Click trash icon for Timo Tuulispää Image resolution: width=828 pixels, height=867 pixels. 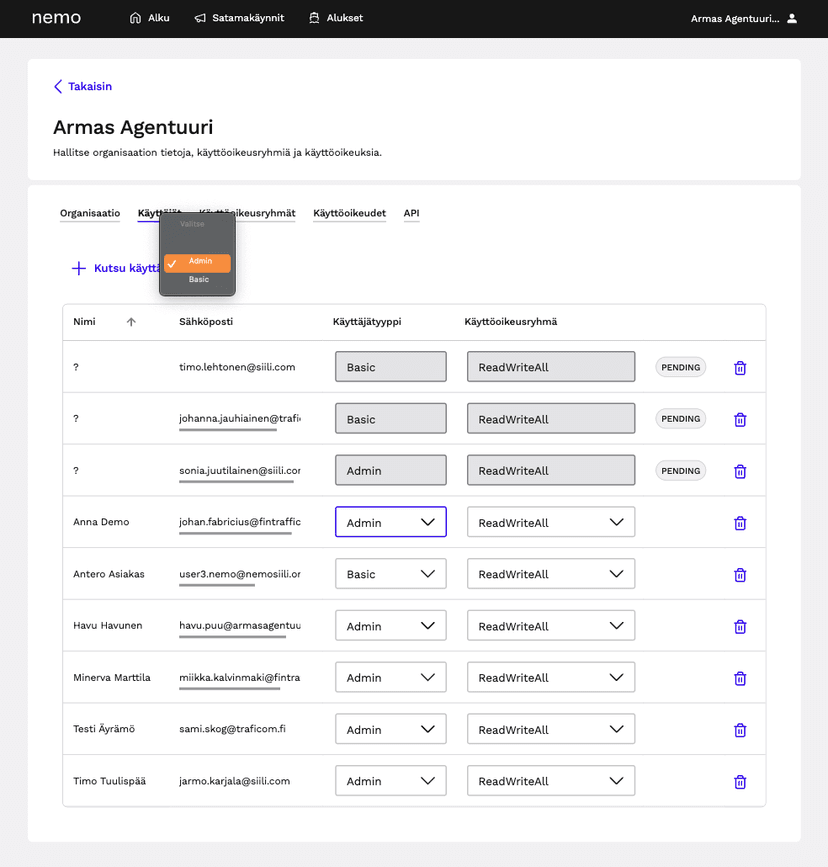(740, 782)
